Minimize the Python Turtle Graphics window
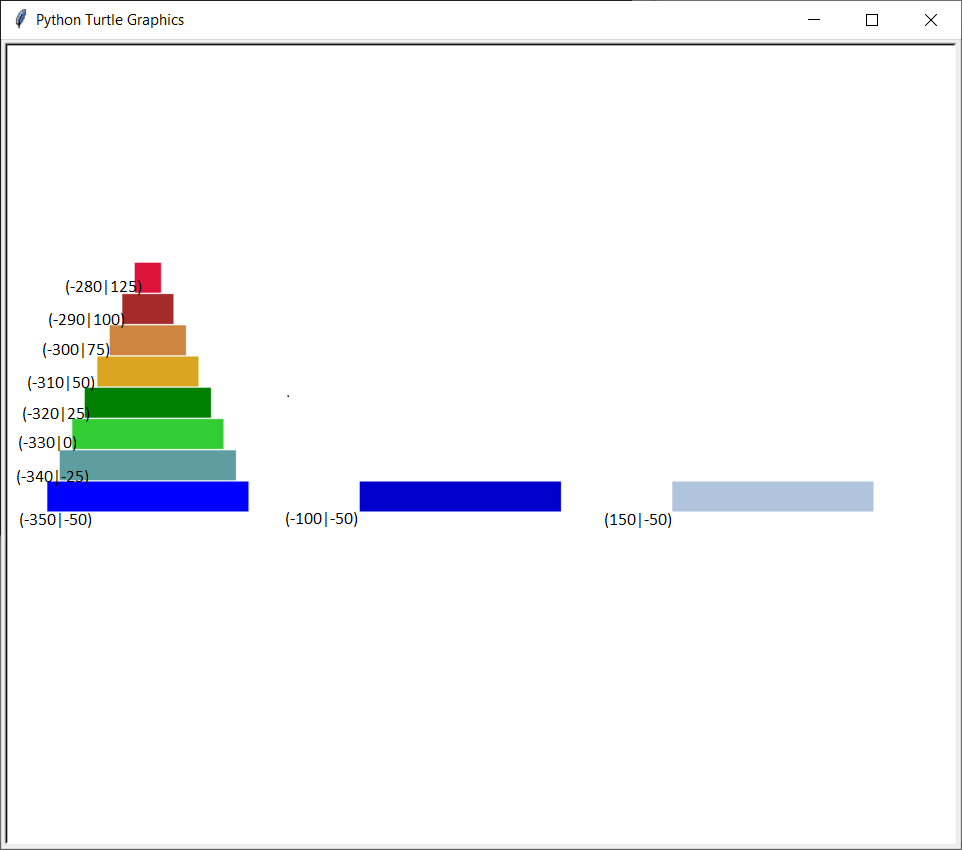 (814, 20)
